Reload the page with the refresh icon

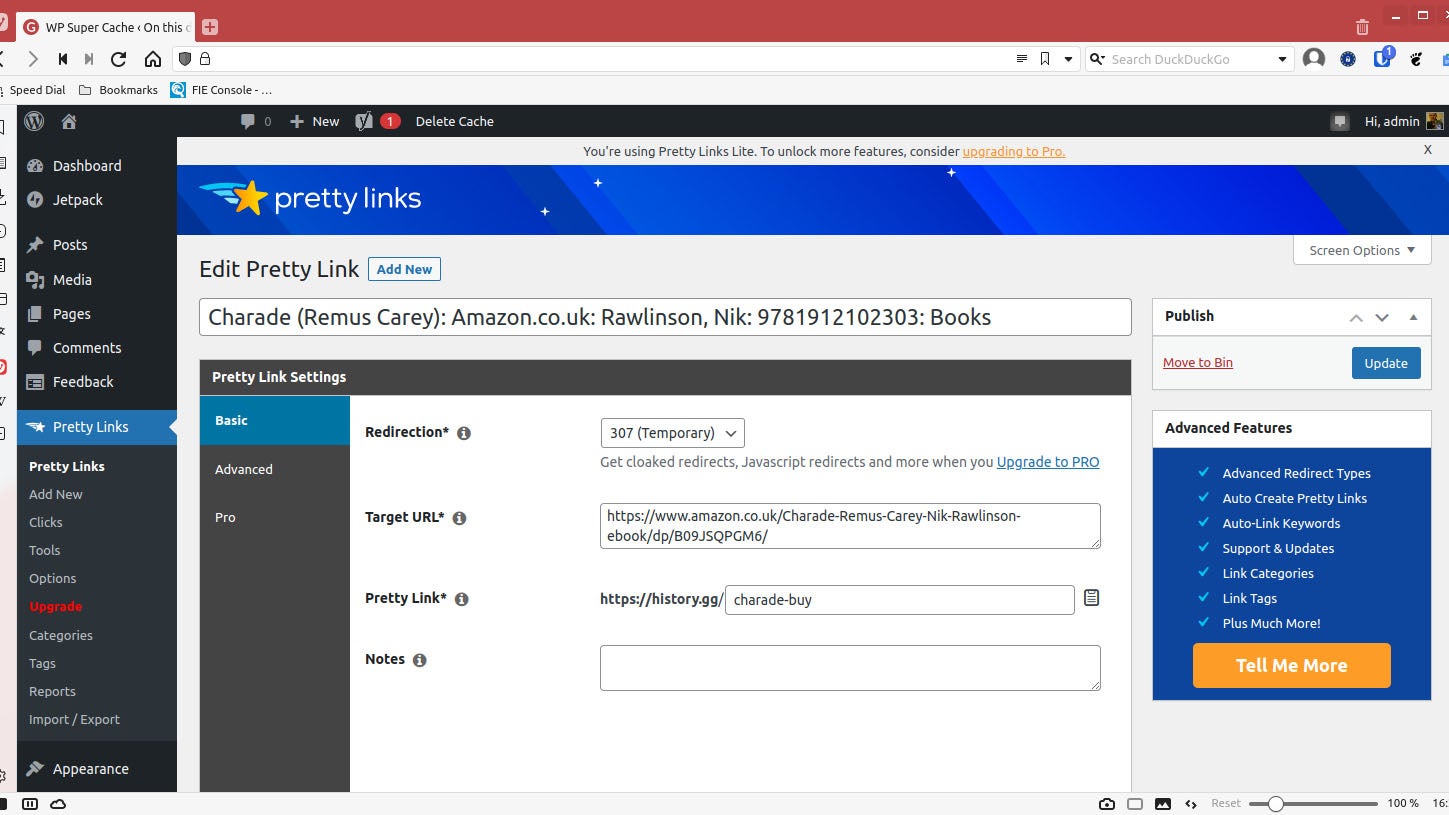coord(119,59)
